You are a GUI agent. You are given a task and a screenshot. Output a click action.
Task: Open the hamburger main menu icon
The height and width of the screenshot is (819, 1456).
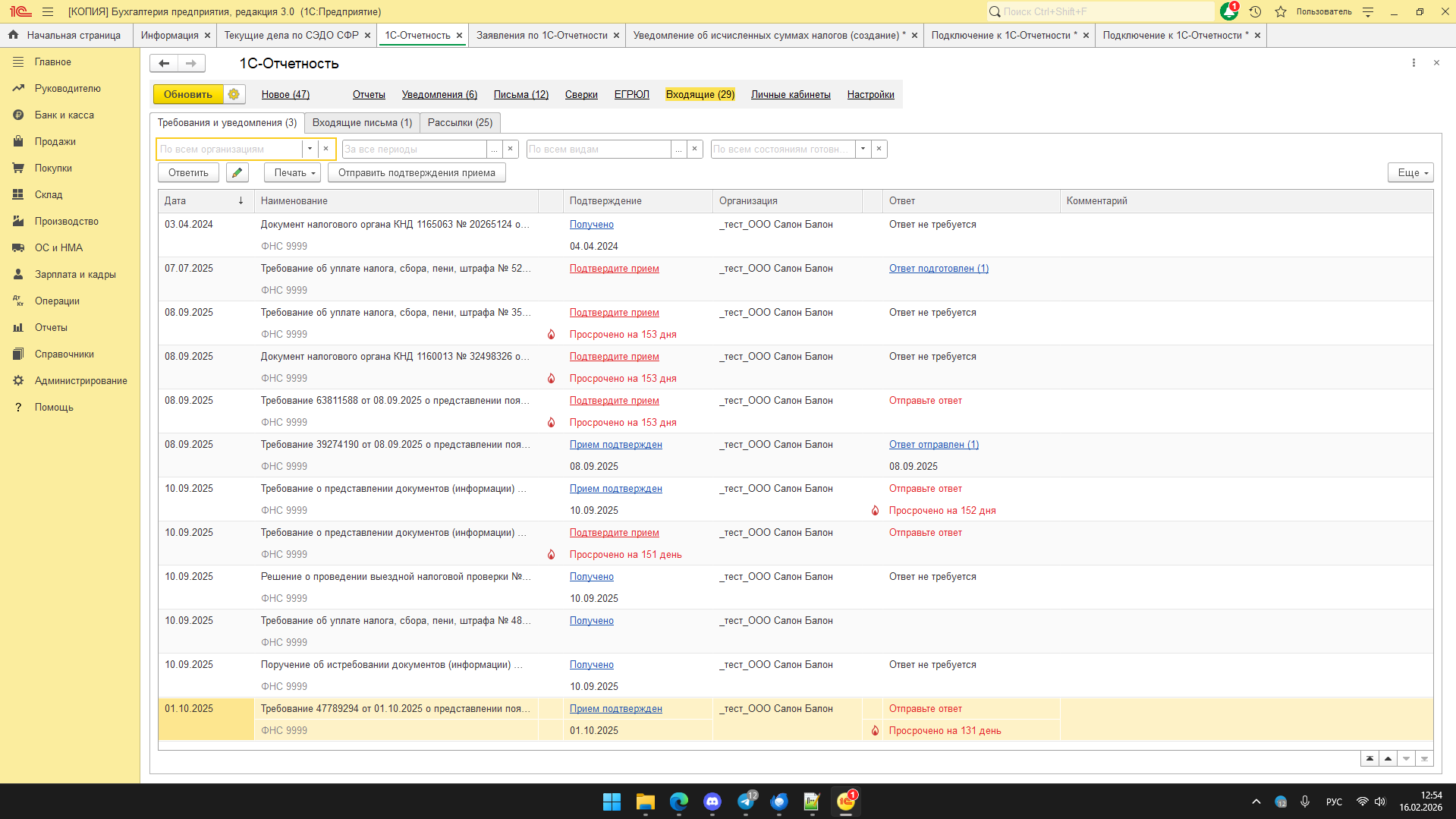pyautogui.click(x=48, y=11)
